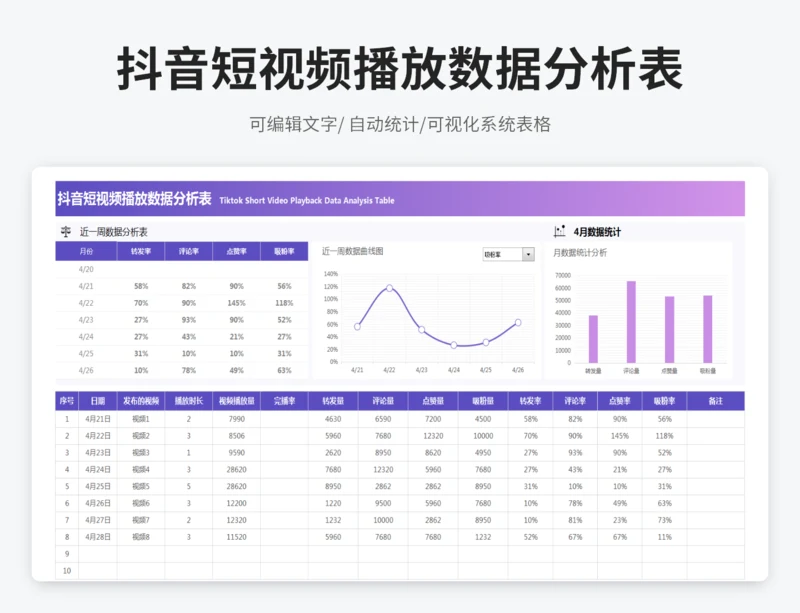Select the 4/23 row label in weekly table

pos(86,320)
